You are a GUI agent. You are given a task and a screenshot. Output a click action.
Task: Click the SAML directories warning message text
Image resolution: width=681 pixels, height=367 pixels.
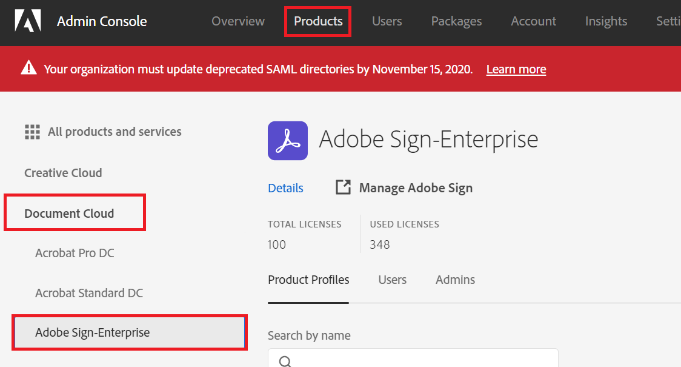pyautogui.click(x=258, y=69)
